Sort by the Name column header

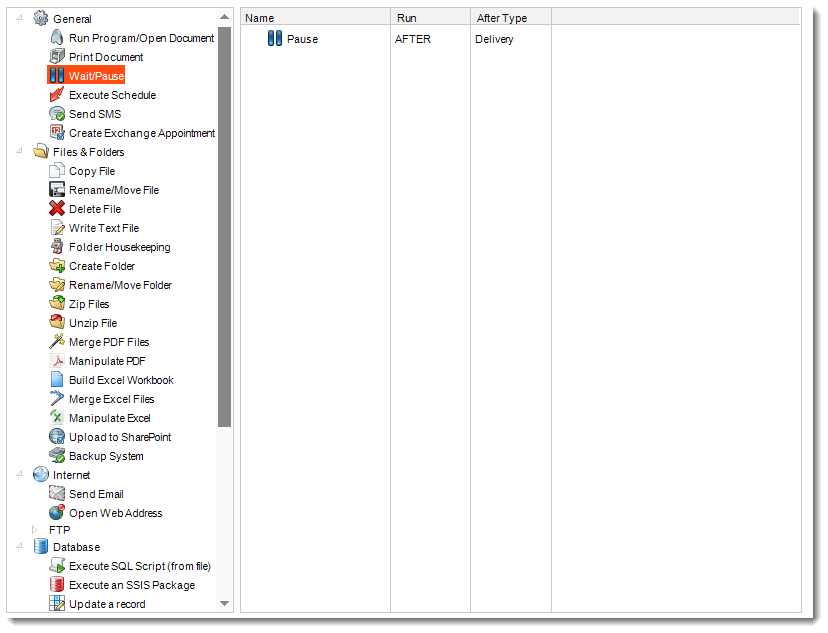click(x=315, y=18)
